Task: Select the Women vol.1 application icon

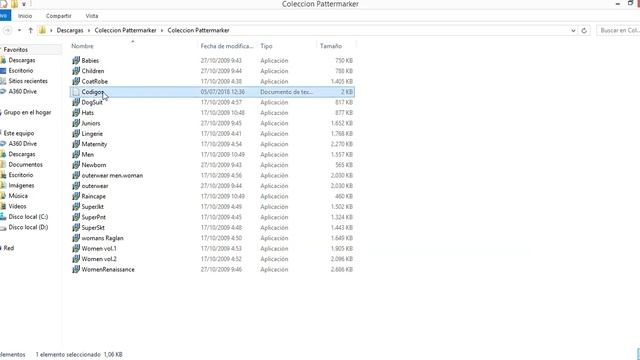Action: click(x=76, y=249)
